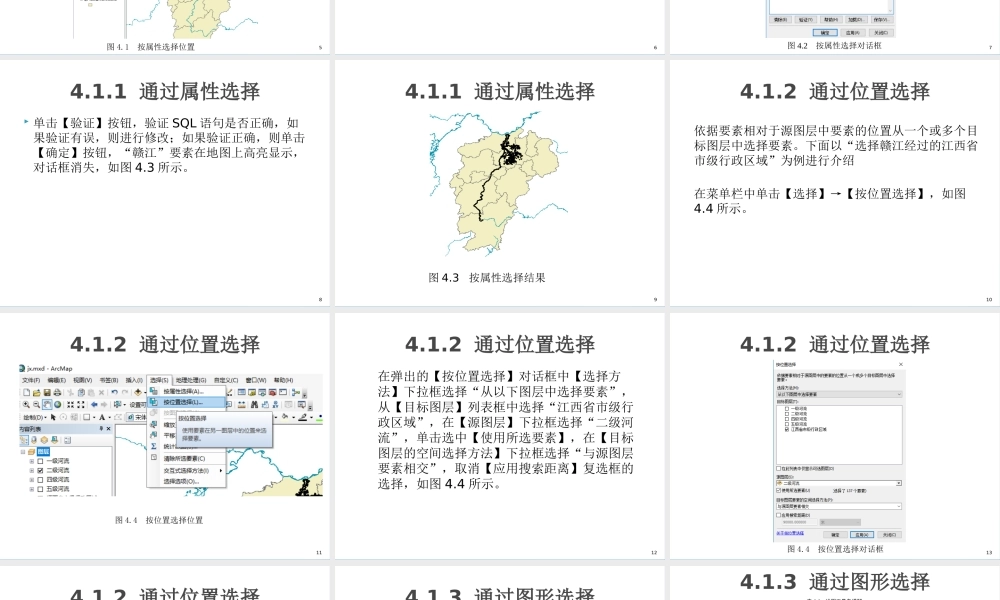This screenshot has height=600, width=1000.
Task: Enable the 应用搜索距离 checkbox in the dialog
Action: (x=777, y=515)
